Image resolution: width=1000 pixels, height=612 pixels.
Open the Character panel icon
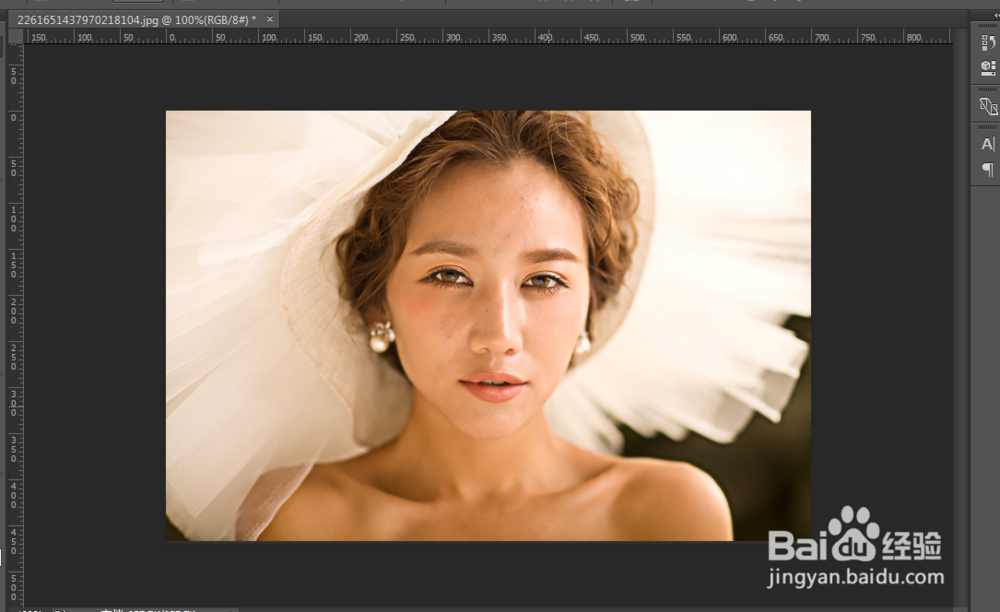pos(987,144)
